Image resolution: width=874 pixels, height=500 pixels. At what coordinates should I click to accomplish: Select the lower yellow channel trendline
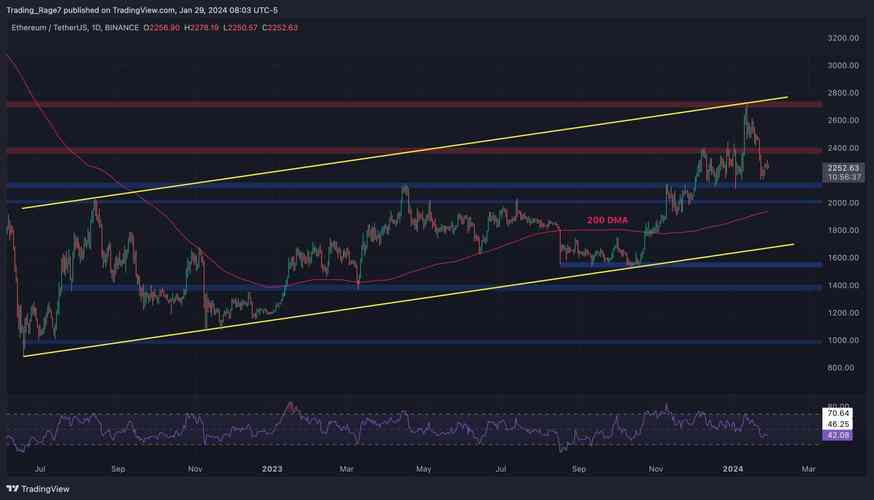(x=409, y=300)
